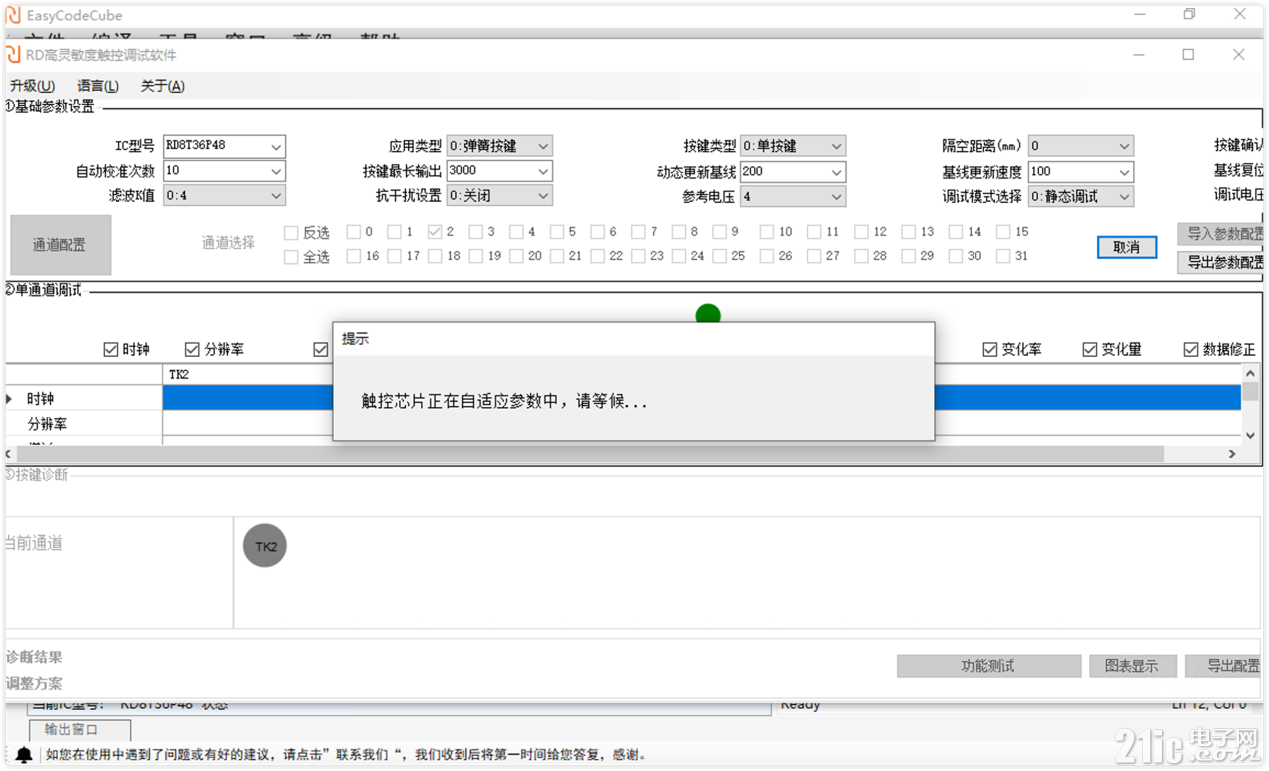Open the 升级(U) menu
This screenshot has width=1269, height=771.
[32, 86]
